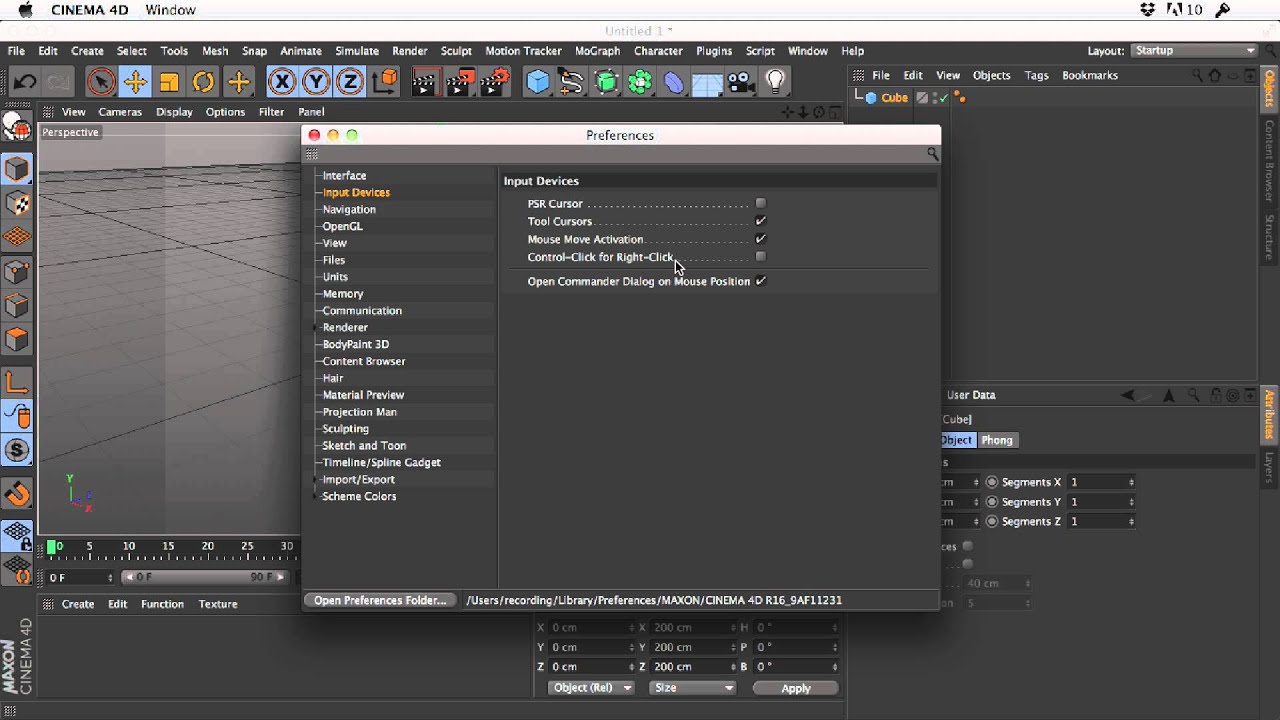The width and height of the screenshot is (1280, 720).
Task: Click the Segments Z stepper arrows
Action: (x=1131, y=521)
